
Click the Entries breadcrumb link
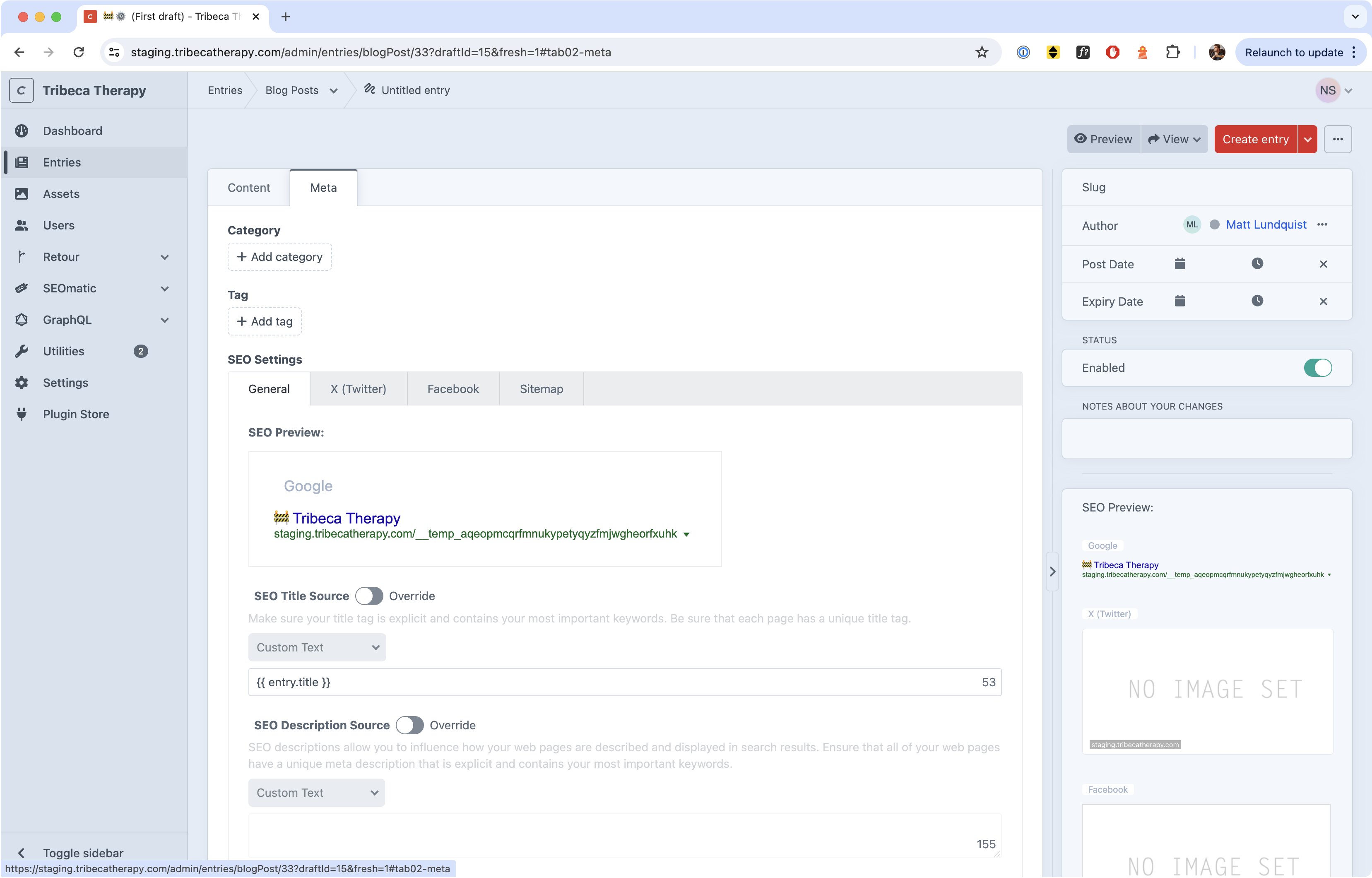(x=225, y=90)
